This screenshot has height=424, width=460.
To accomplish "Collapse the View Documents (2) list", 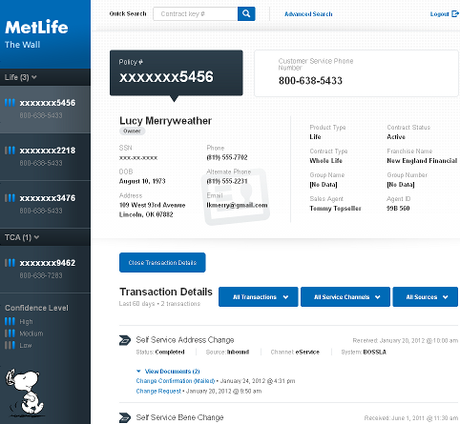I will tap(168, 371).
